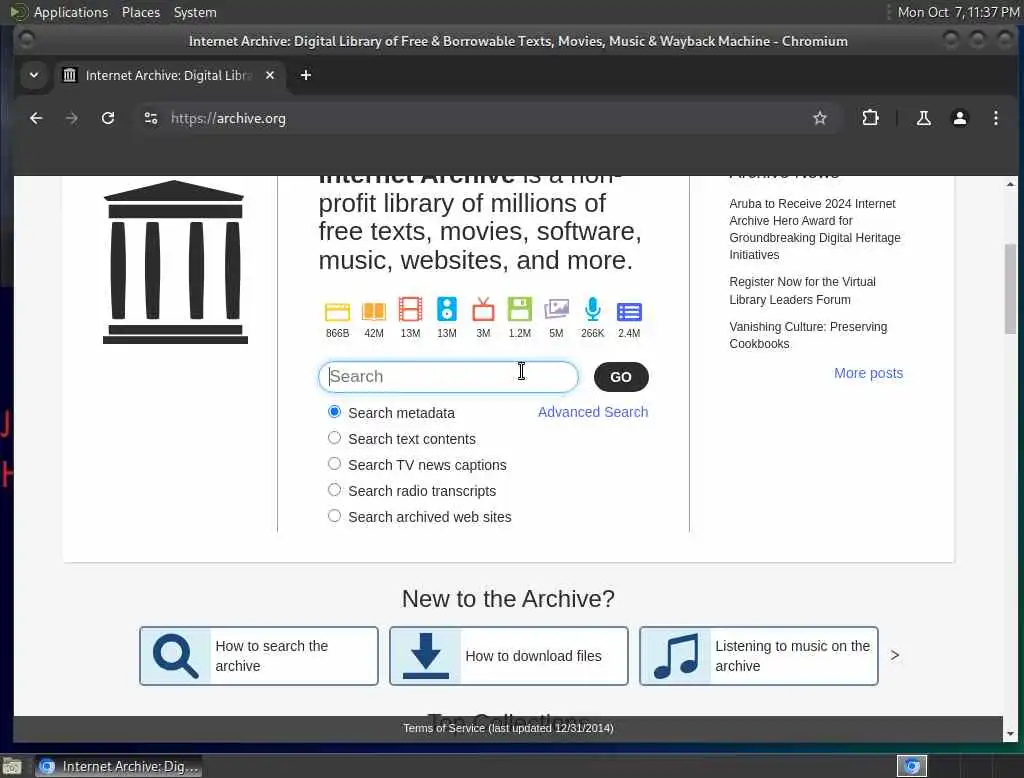1024x778 pixels.
Task: Open How to download files guide
Action: click(x=509, y=656)
